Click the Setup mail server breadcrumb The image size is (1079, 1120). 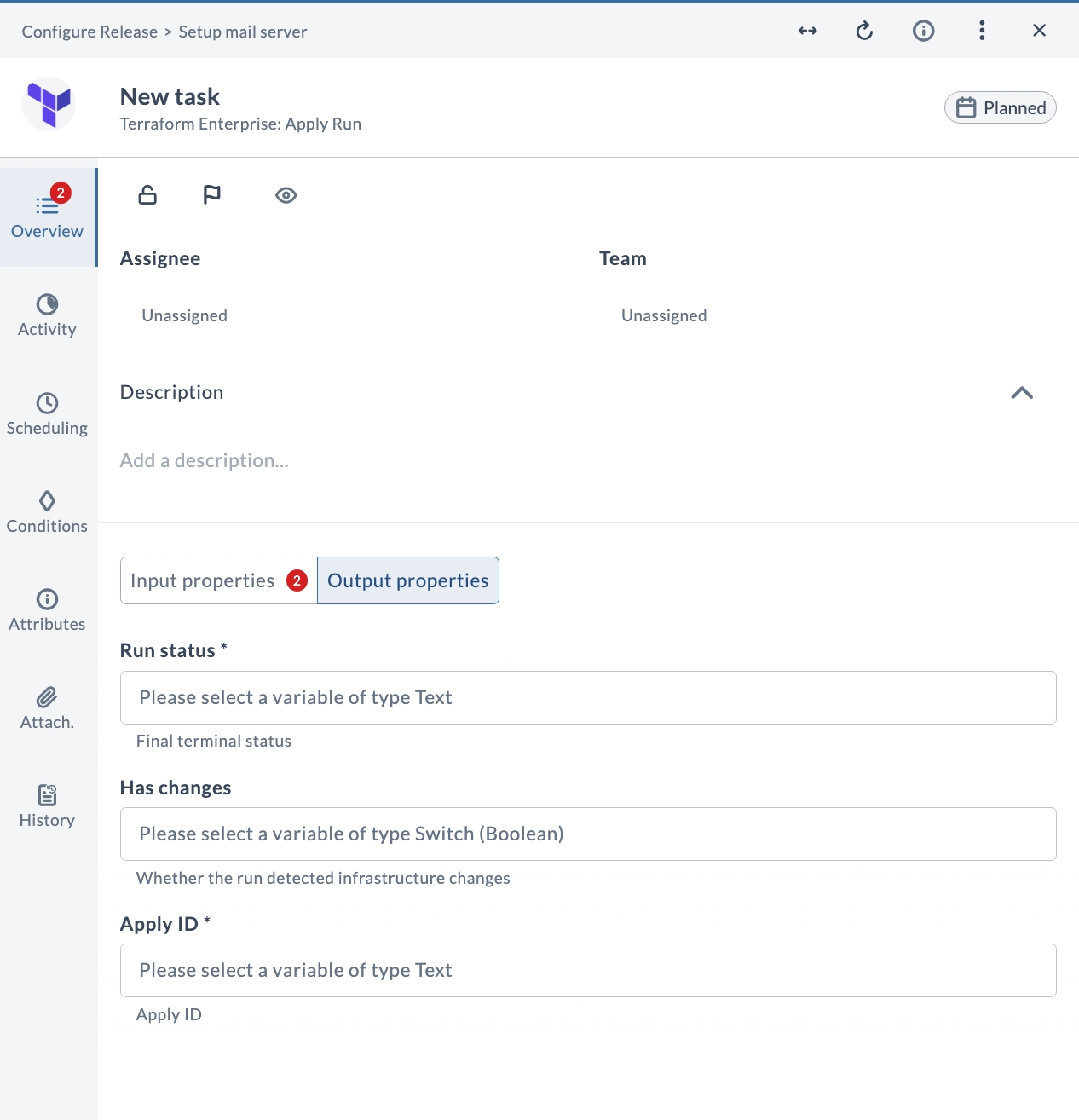(243, 32)
